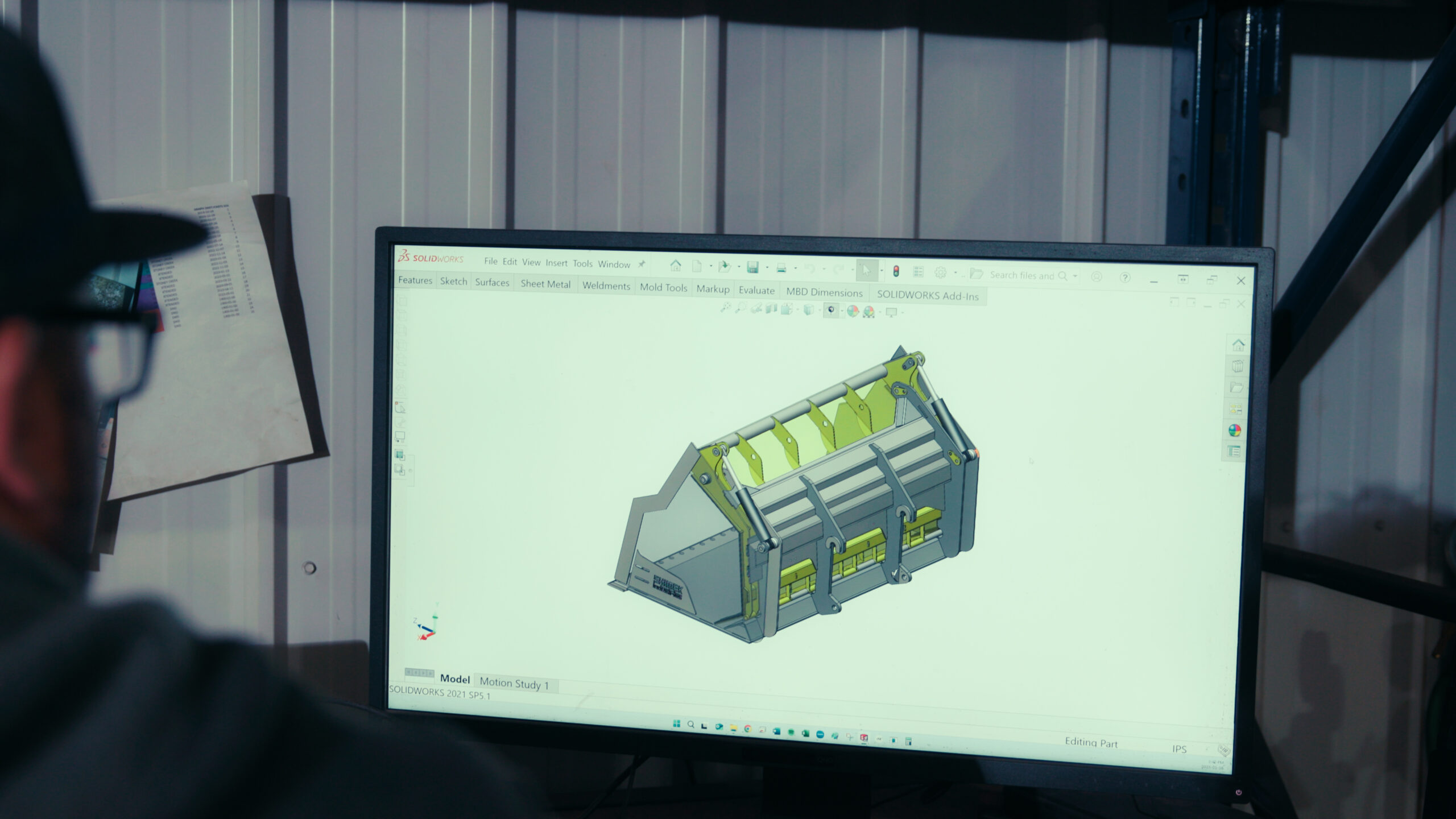Switch to the Features tab
1456x819 pixels.
415,280
